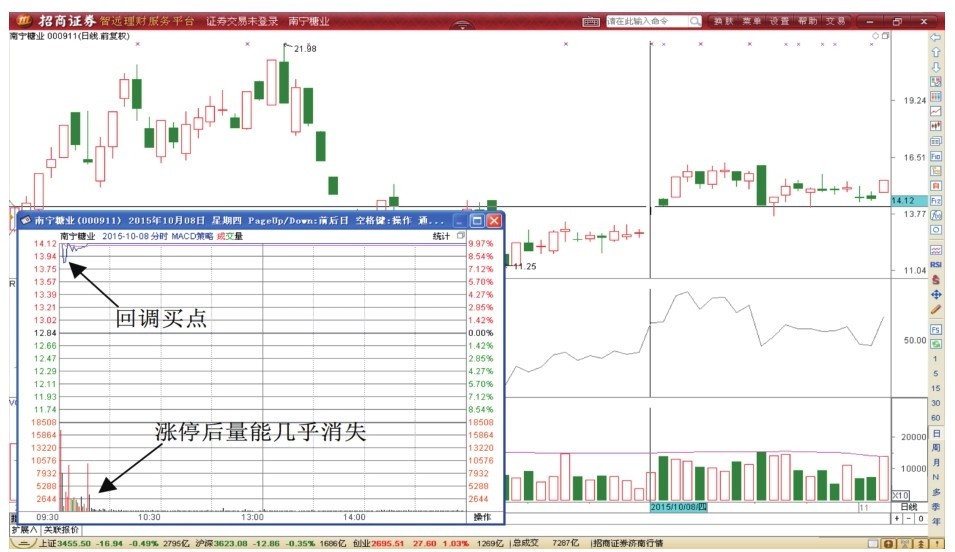Switch to the 关联报价 tab
Image resolution: width=955 pixels, height=552 pixels.
[x=60, y=530]
